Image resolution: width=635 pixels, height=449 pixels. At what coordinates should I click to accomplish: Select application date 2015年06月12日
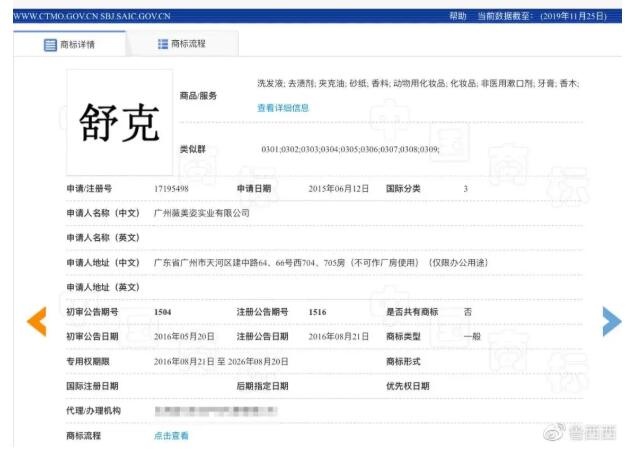[x=339, y=189]
